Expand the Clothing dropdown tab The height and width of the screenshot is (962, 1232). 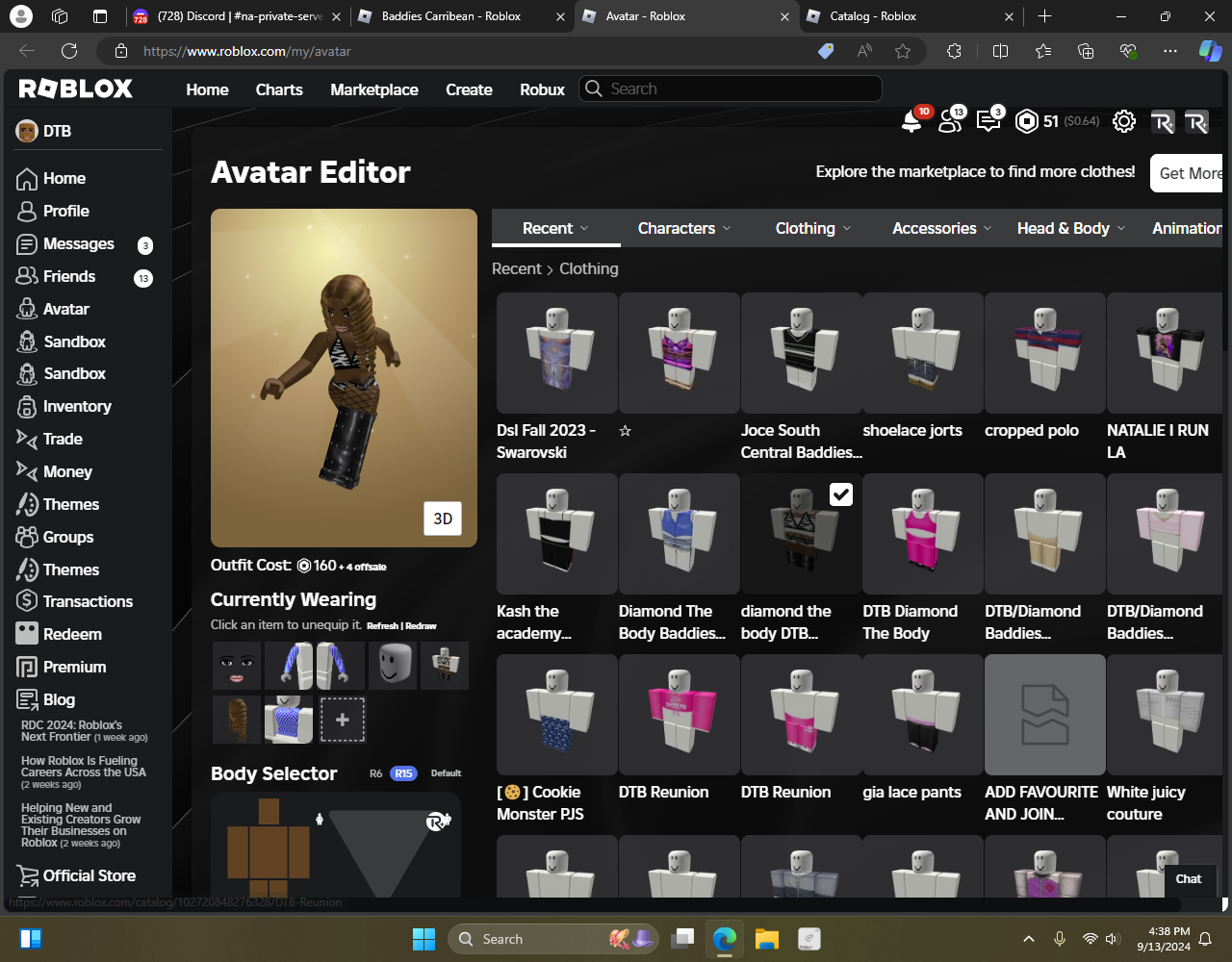tap(813, 228)
